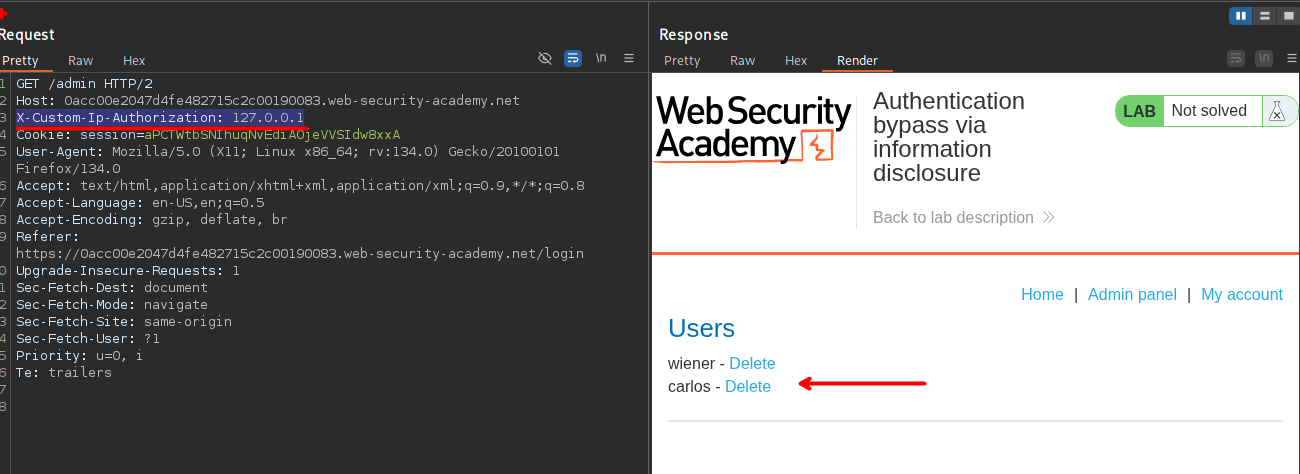The image size is (1300, 474).
Task: Click word wrap icon in Response panel
Action: (1236, 58)
